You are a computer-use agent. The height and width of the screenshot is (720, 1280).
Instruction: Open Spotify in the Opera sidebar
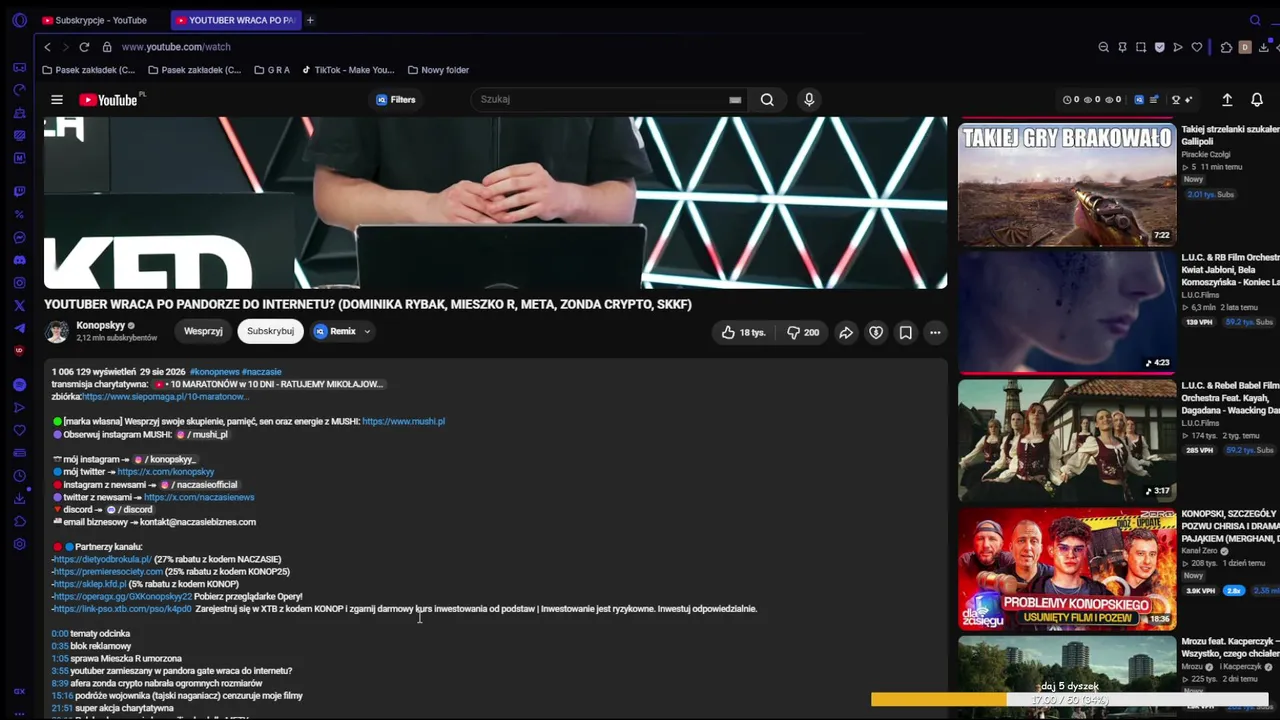pos(19,385)
